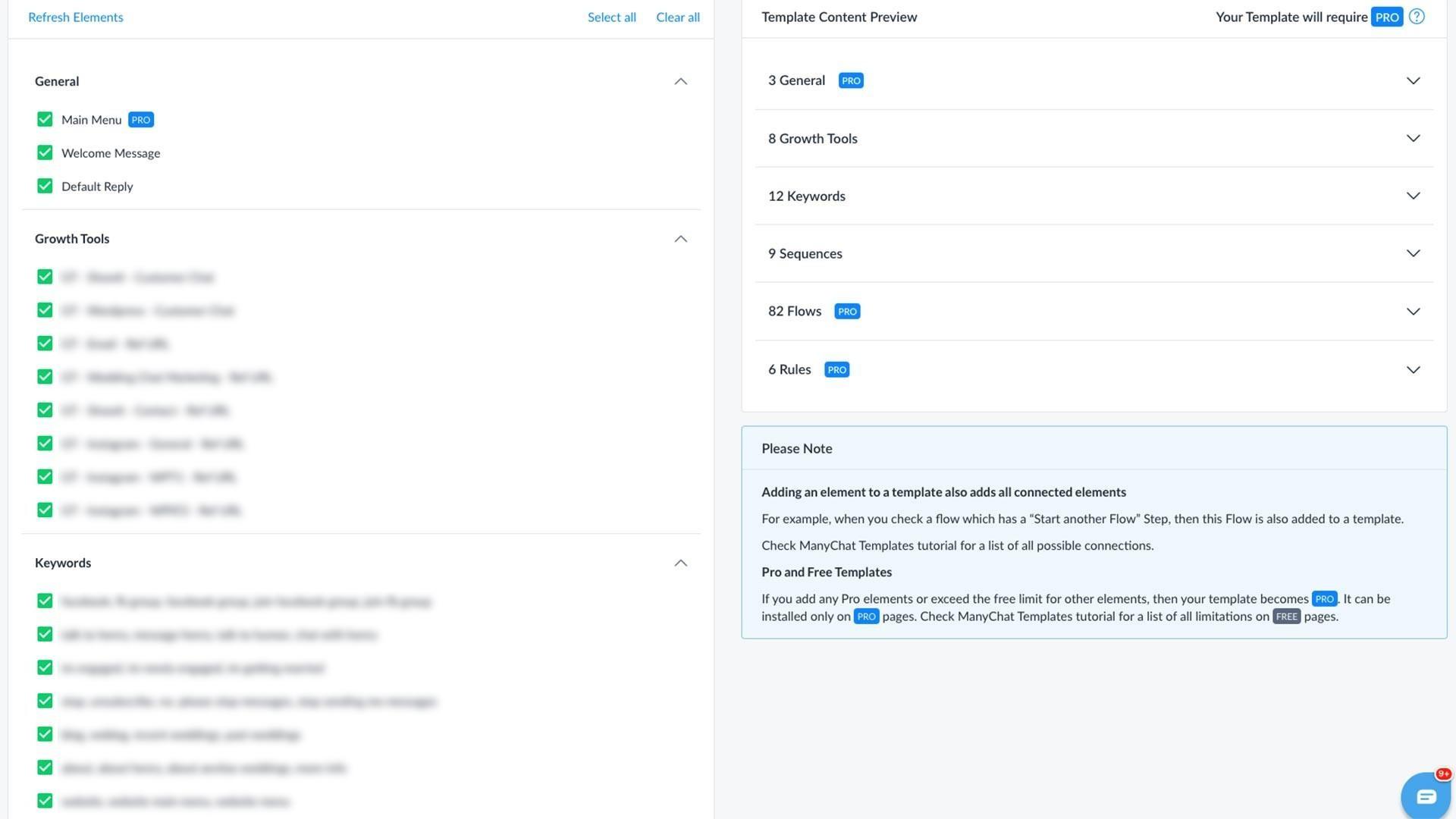1456x819 pixels.
Task: Expand the 9 Sequences preview row
Action: (1413, 254)
